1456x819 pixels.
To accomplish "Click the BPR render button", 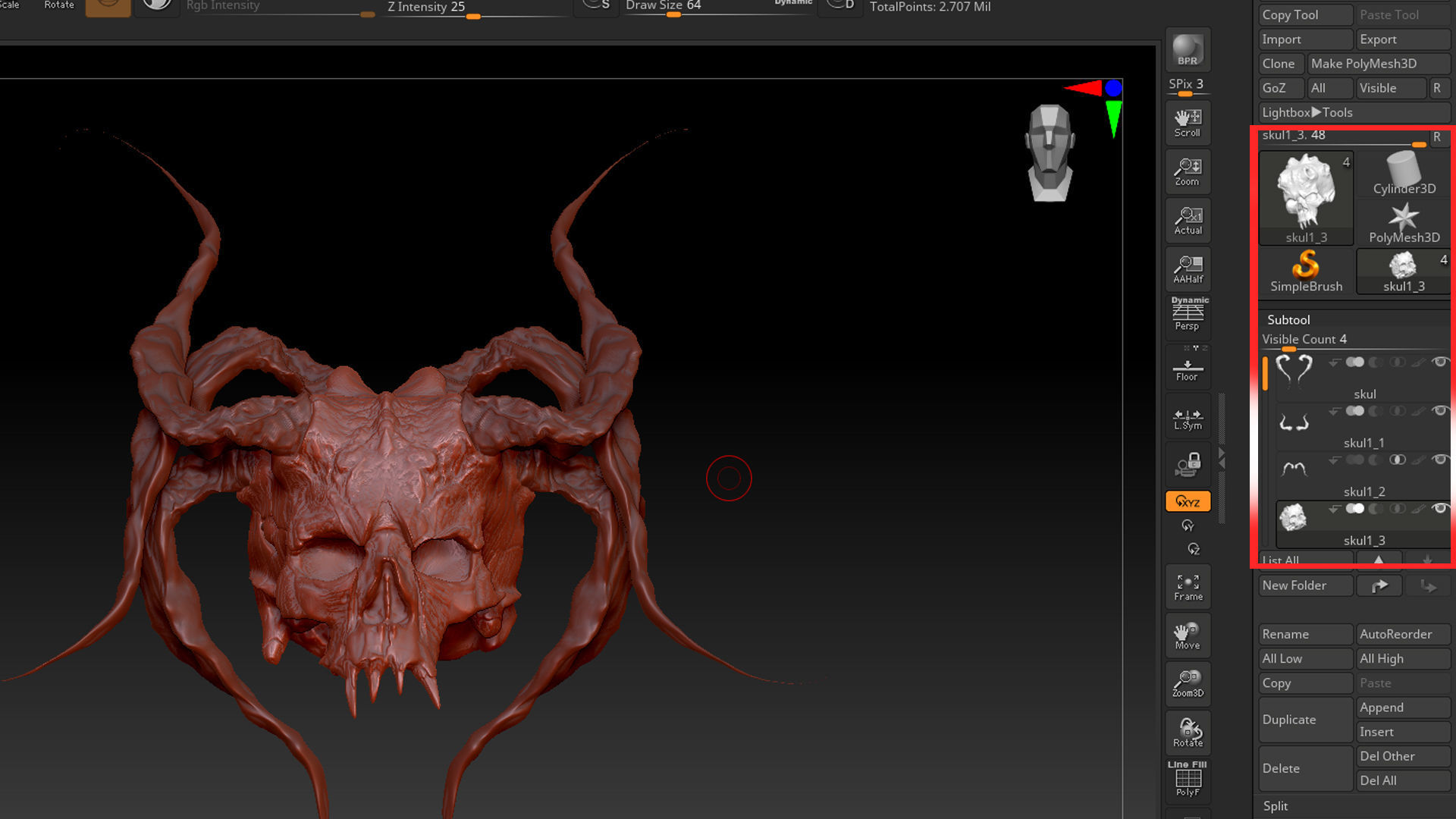I will point(1188,50).
